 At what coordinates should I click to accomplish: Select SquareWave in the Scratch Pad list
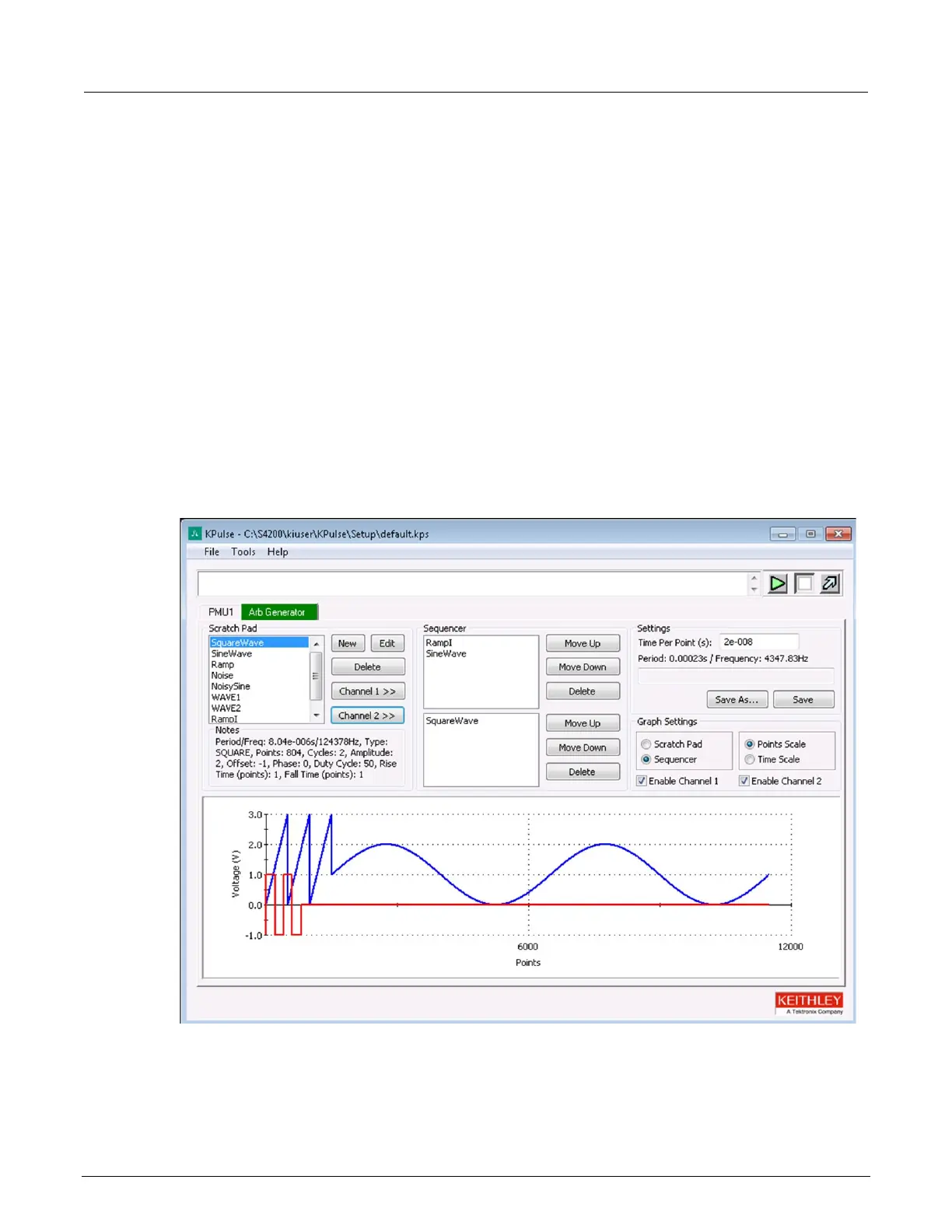tap(260, 642)
